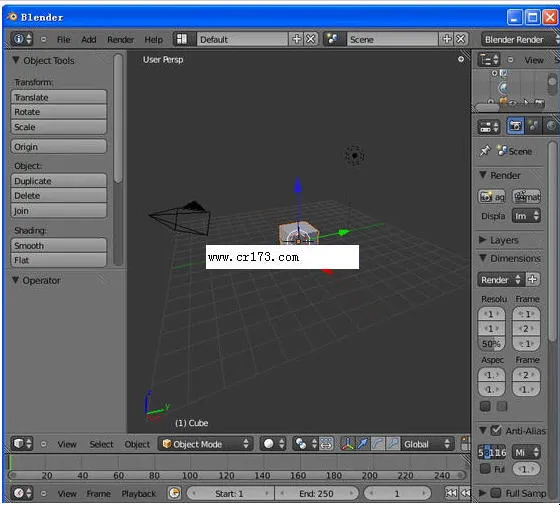This screenshot has height=505, width=560.
Task: Open the Properties editor type selector
Action: click(x=489, y=126)
